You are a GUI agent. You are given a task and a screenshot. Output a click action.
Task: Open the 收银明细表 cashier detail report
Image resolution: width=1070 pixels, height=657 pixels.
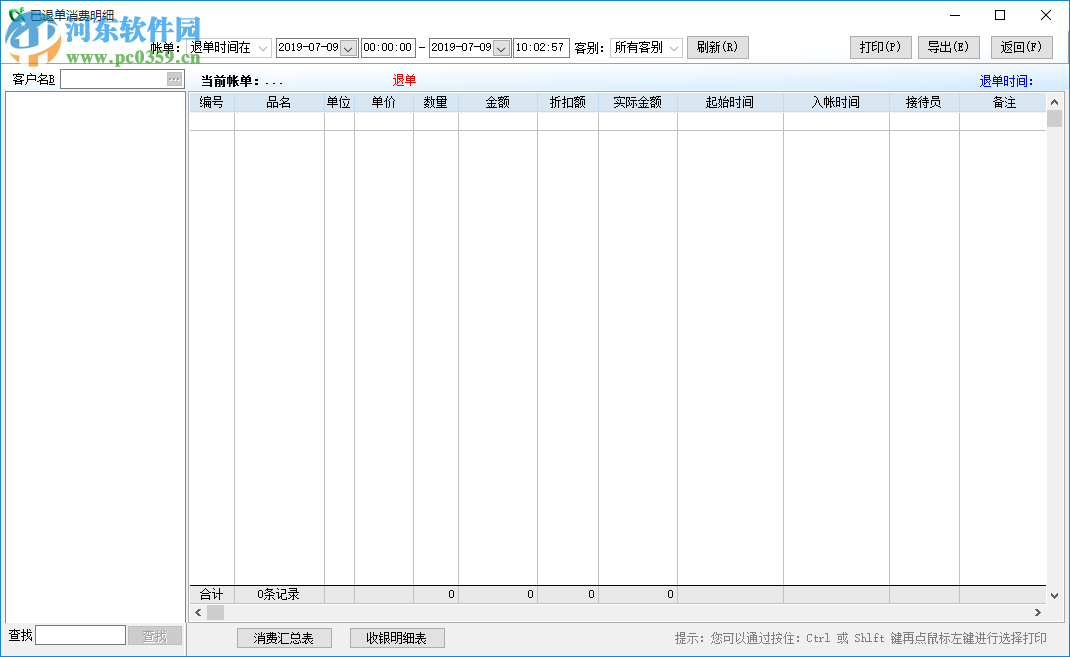pyautogui.click(x=397, y=638)
